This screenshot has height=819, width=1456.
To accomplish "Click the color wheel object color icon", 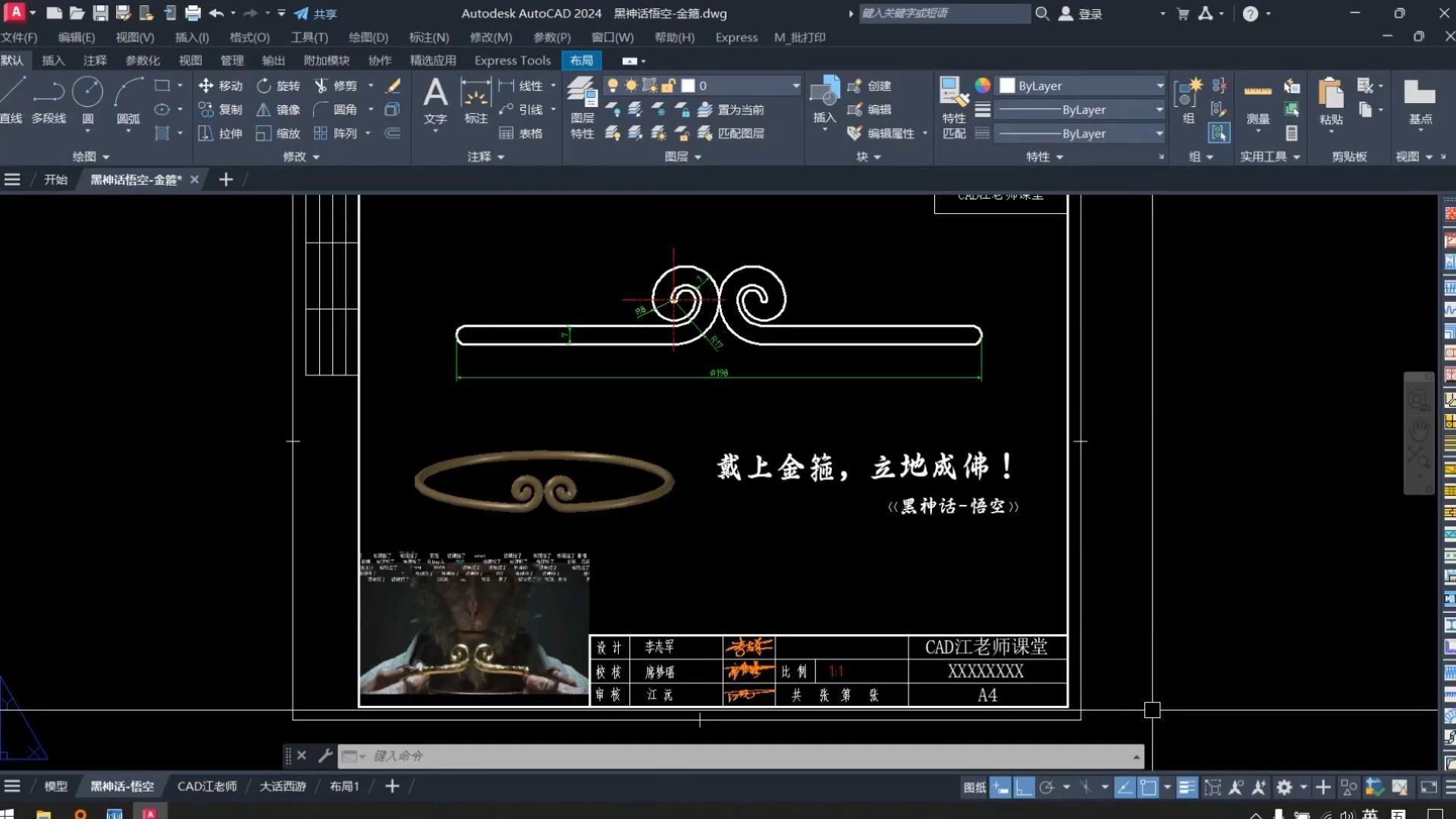I will pos(982,86).
